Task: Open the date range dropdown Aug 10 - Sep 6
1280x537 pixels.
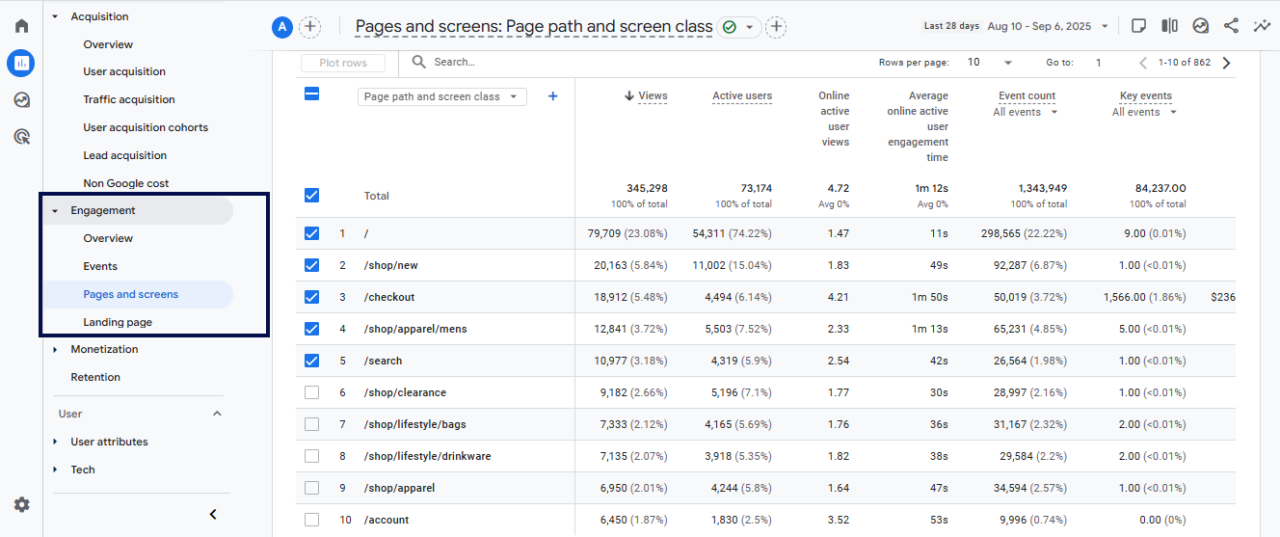Action: point(1048,26)
